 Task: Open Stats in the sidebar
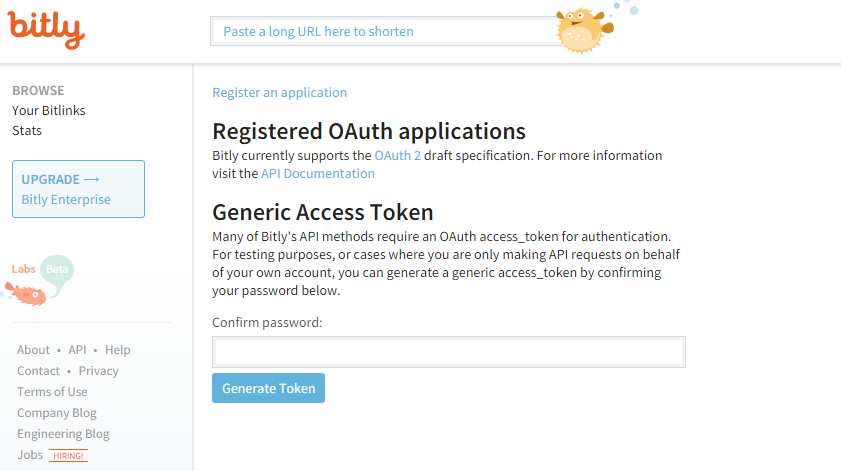pos(27,131)
